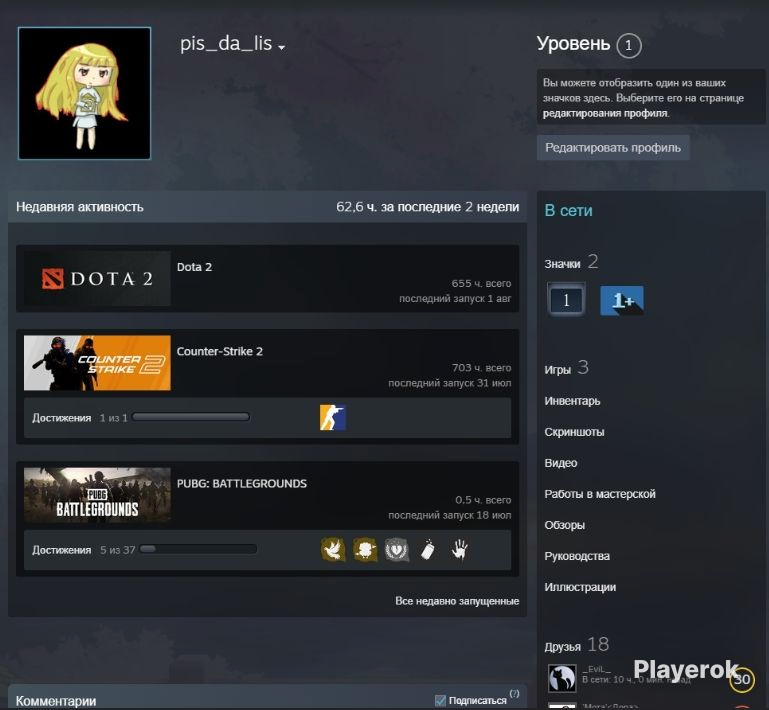Open the Games list link
Image resolution: width=769 pixels, height=710 pixels.
coord(566,368)
